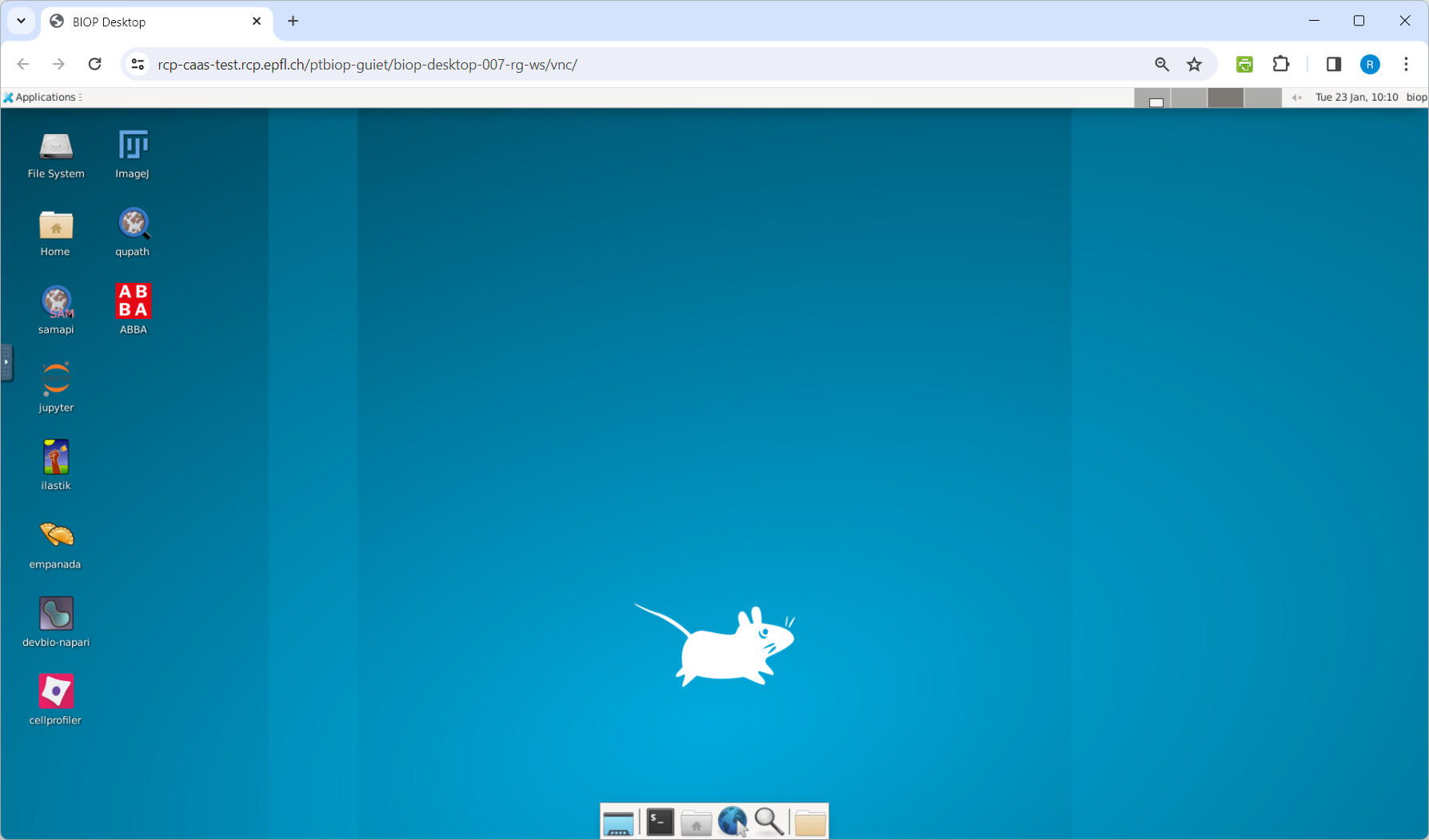Reload the current page
Screen dimensions: 1429x840
94,65
